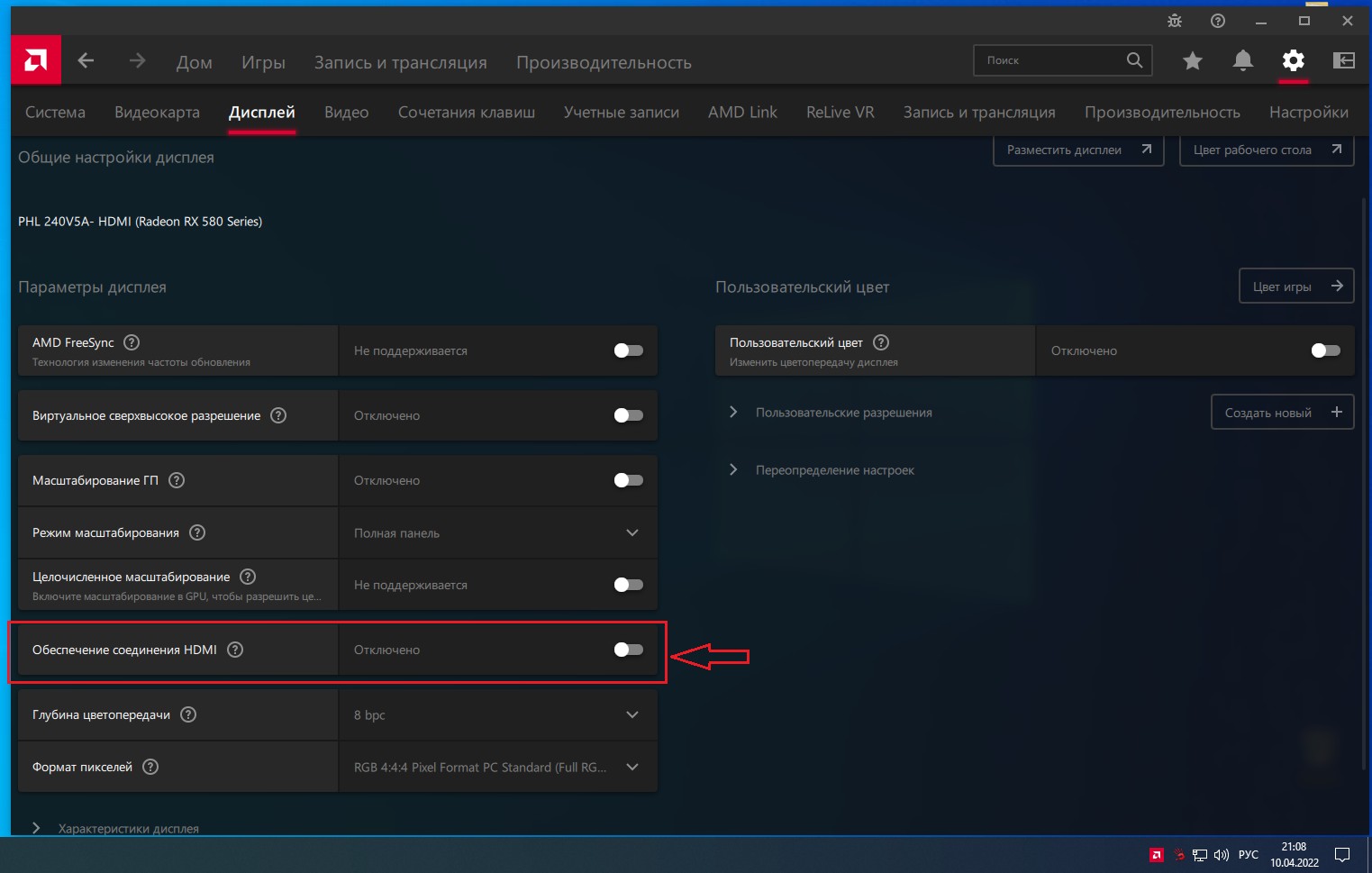
Task: Open the Игры main section
Action: [263, 62]
